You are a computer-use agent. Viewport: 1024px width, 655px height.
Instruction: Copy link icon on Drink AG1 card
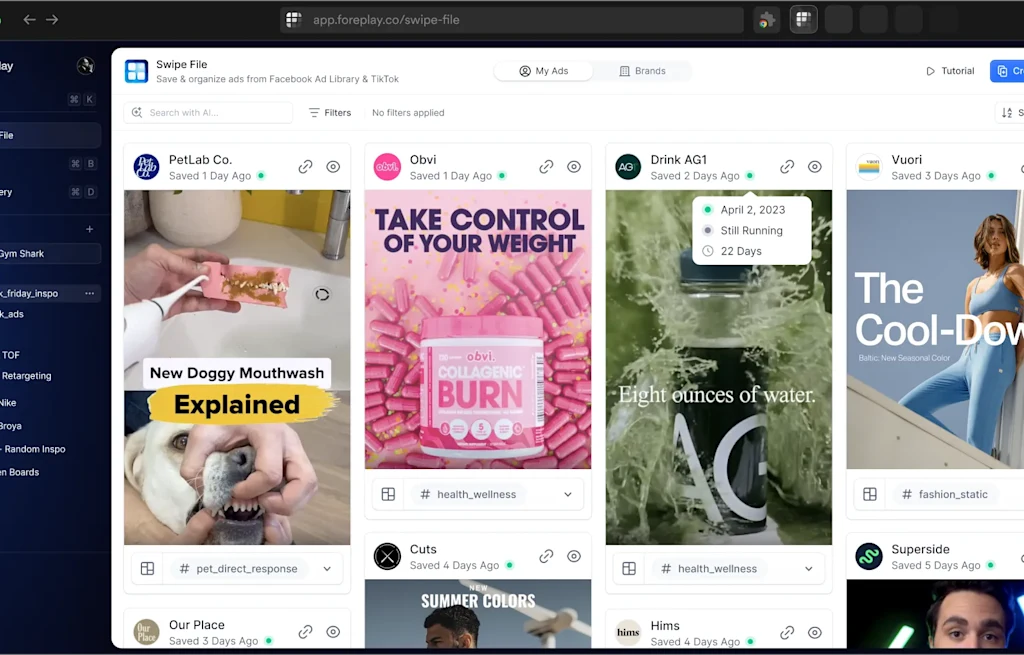[x=787, y=167]
